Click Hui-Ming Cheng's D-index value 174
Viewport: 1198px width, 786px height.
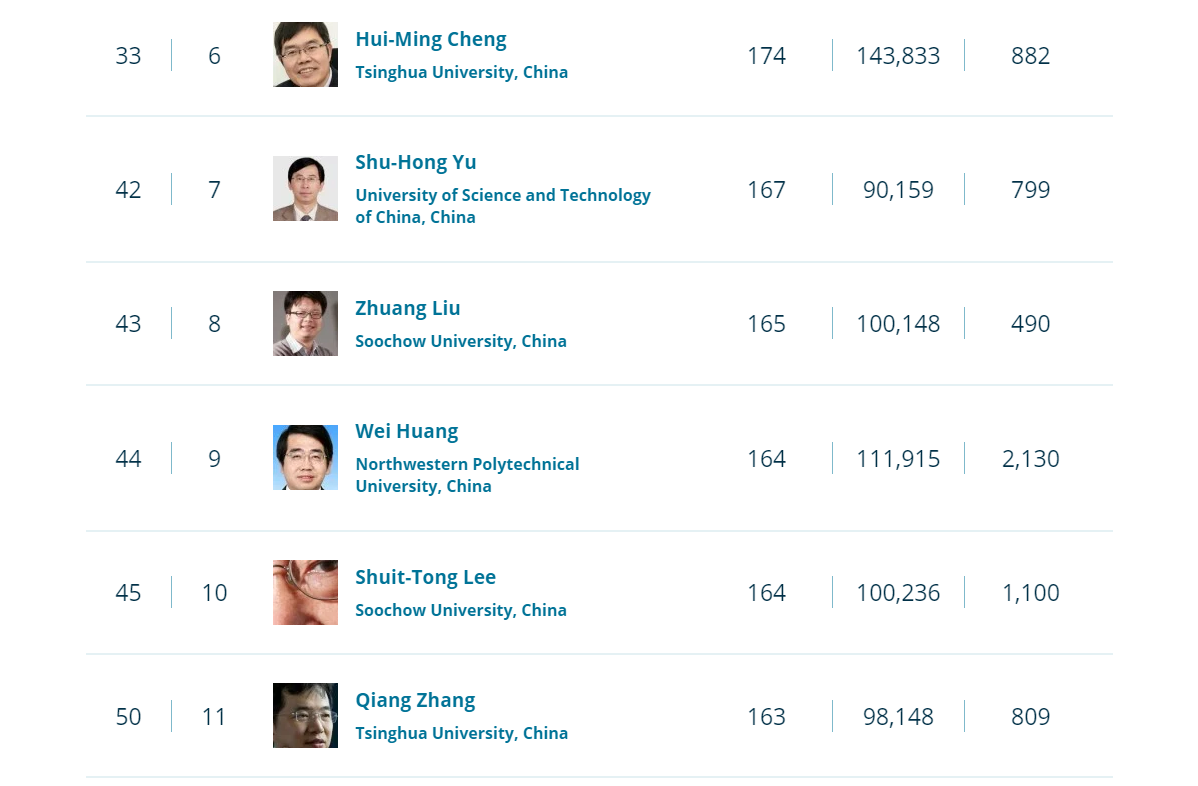pyautogui.click(x=766, y=56)
